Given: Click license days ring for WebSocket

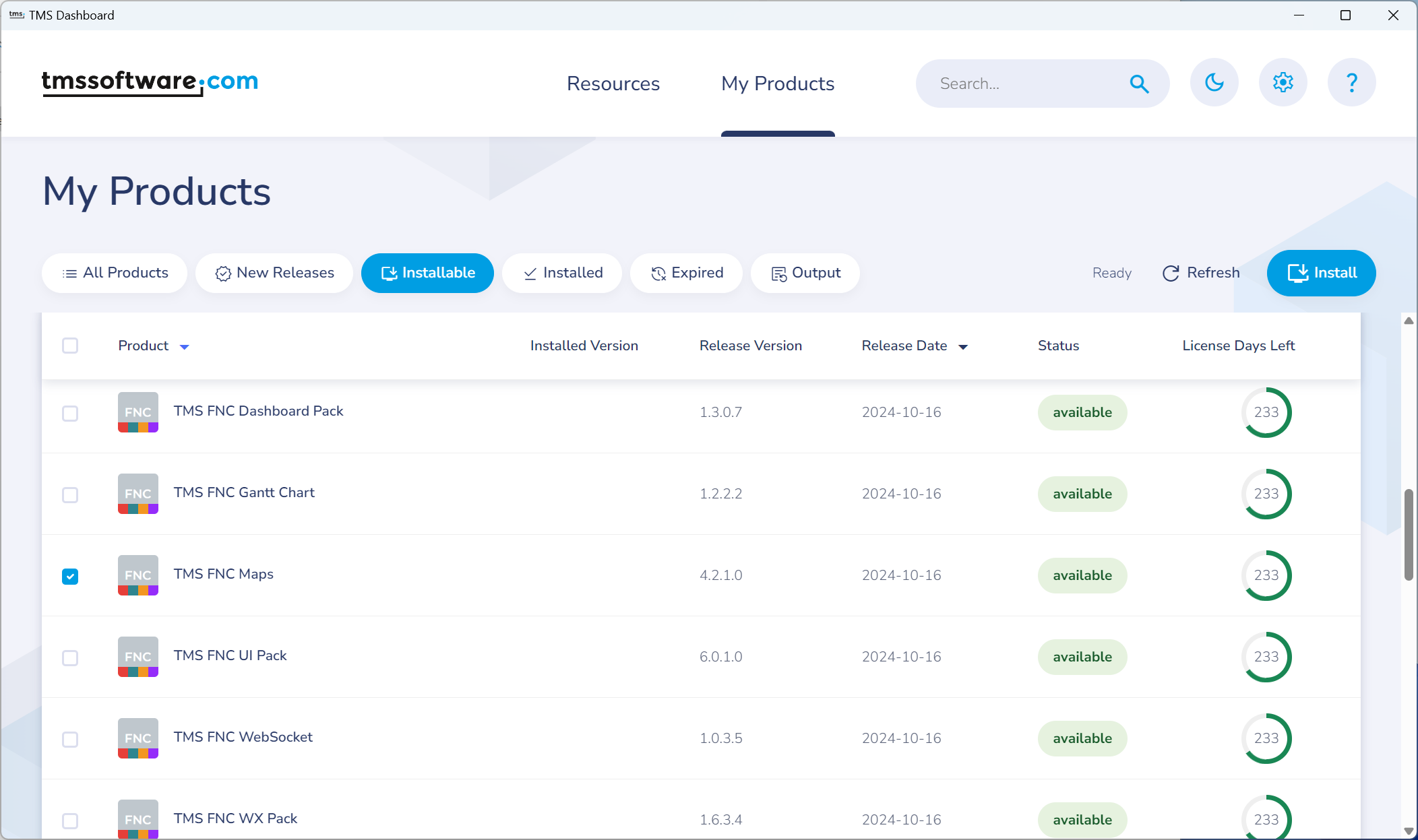Looking at the screenshot, I should coord(1266,738).
